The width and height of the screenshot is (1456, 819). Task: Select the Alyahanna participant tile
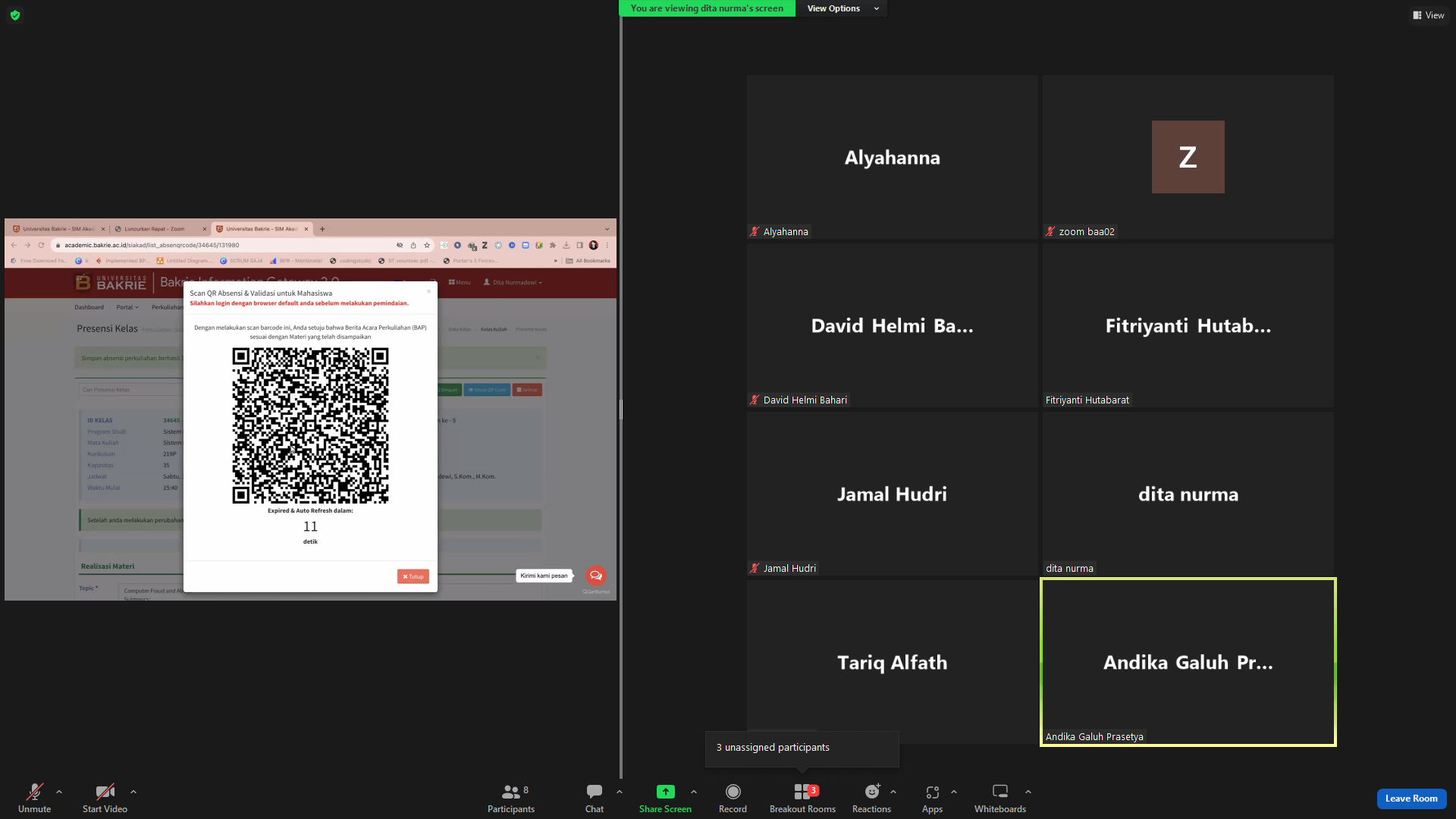(892, 157)
